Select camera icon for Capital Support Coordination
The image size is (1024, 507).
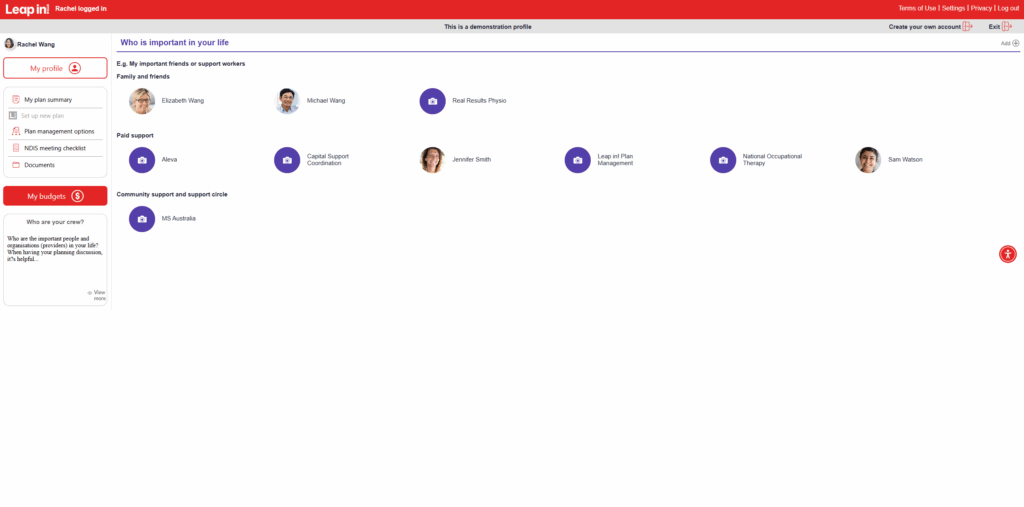(287, 160)
